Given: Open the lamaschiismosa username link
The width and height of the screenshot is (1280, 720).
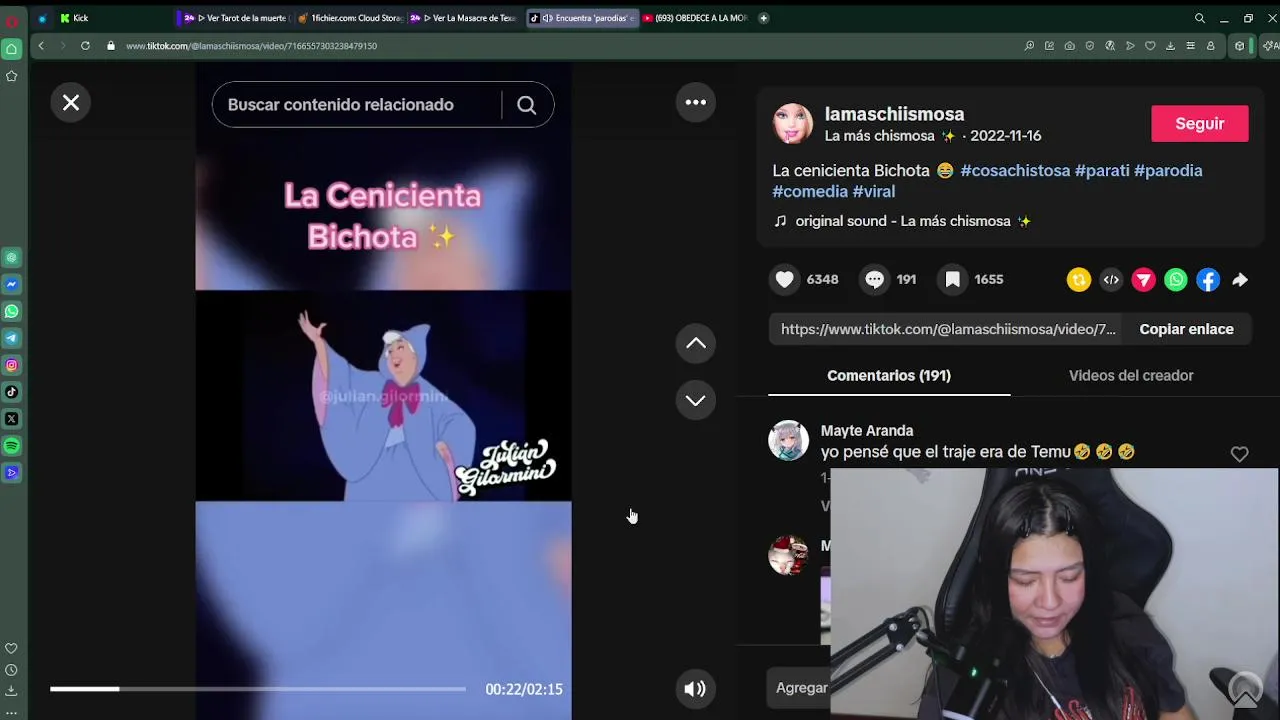Looking at the screenshot, I should point(894,114).
